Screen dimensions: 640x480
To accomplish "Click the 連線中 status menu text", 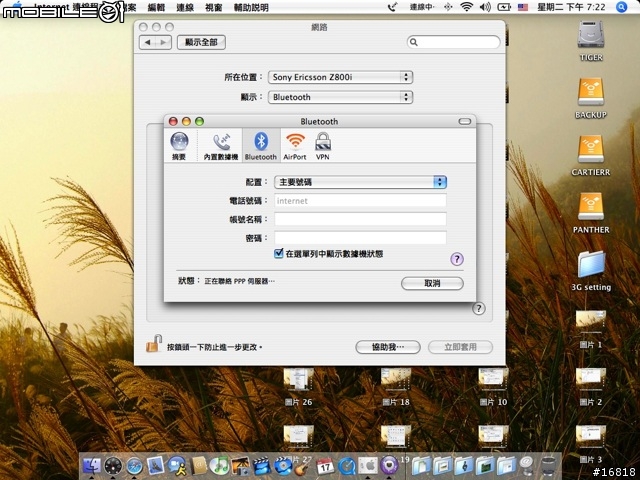I will pos(422,7).
